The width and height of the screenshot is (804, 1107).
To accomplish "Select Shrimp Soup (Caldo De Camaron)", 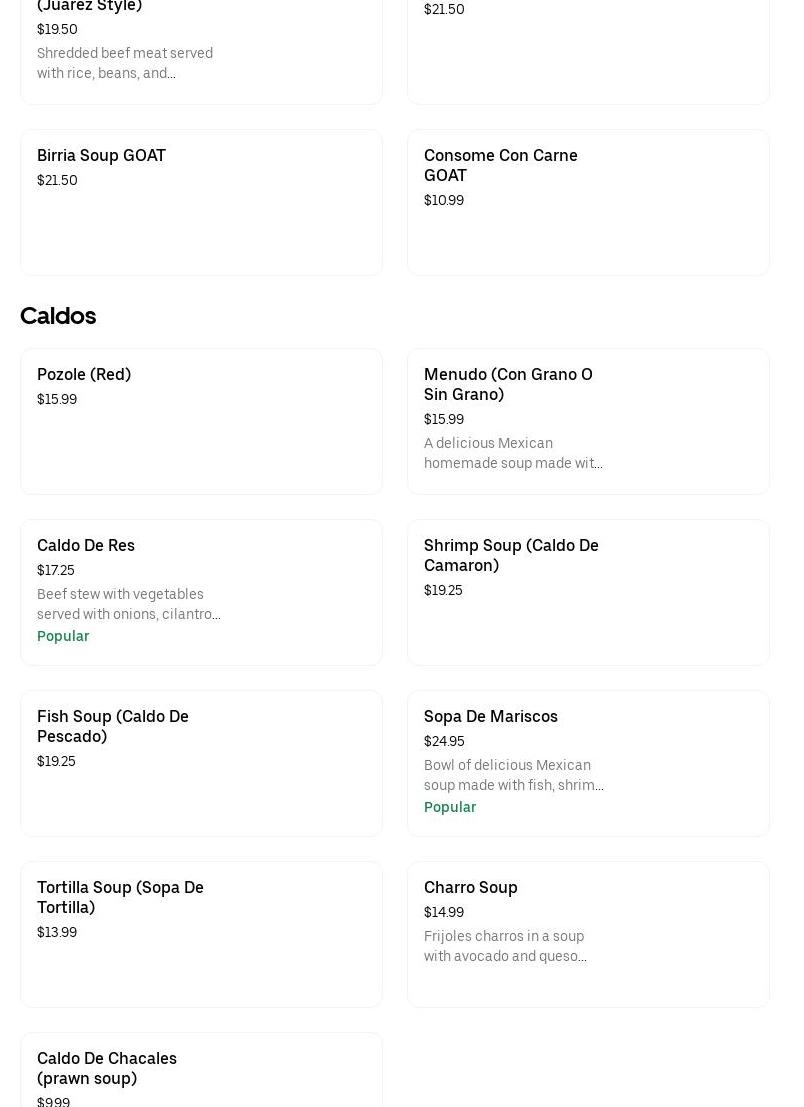I will tap(511, 556).
